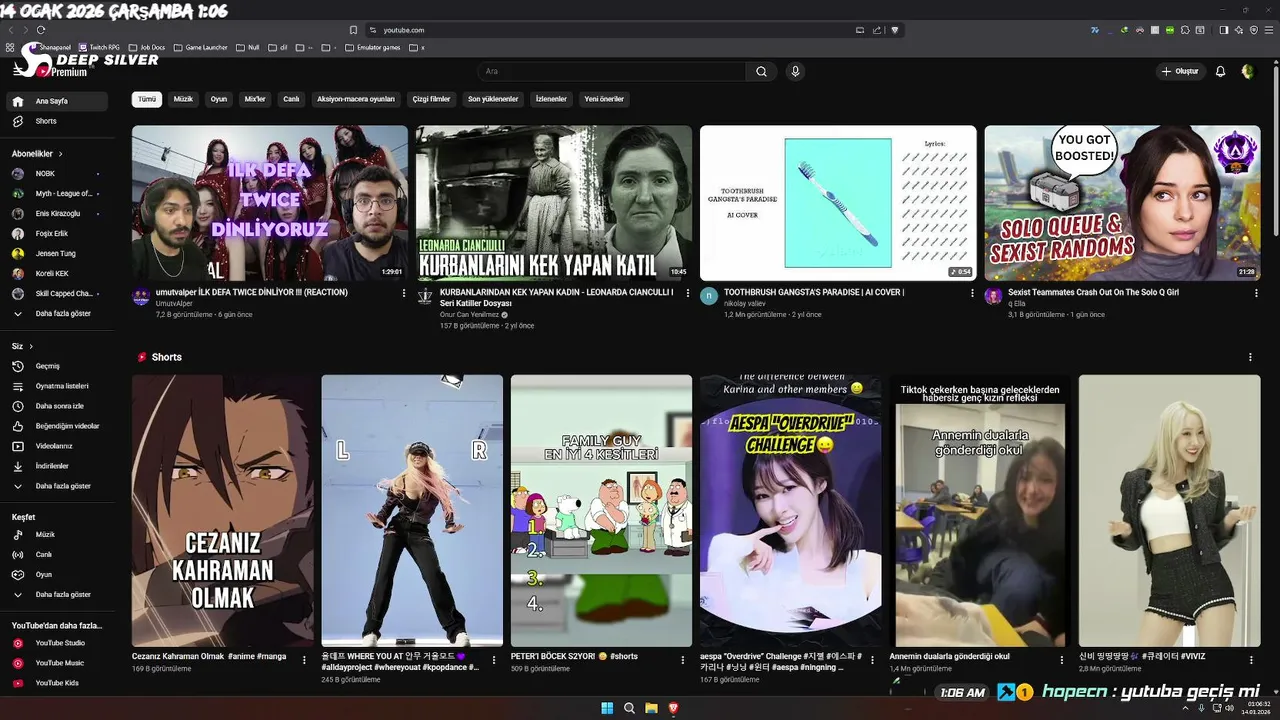This screenshot has height=720, width=1280.
Task: Open Oynatma listeleri in sidebar
Action: 56,386
